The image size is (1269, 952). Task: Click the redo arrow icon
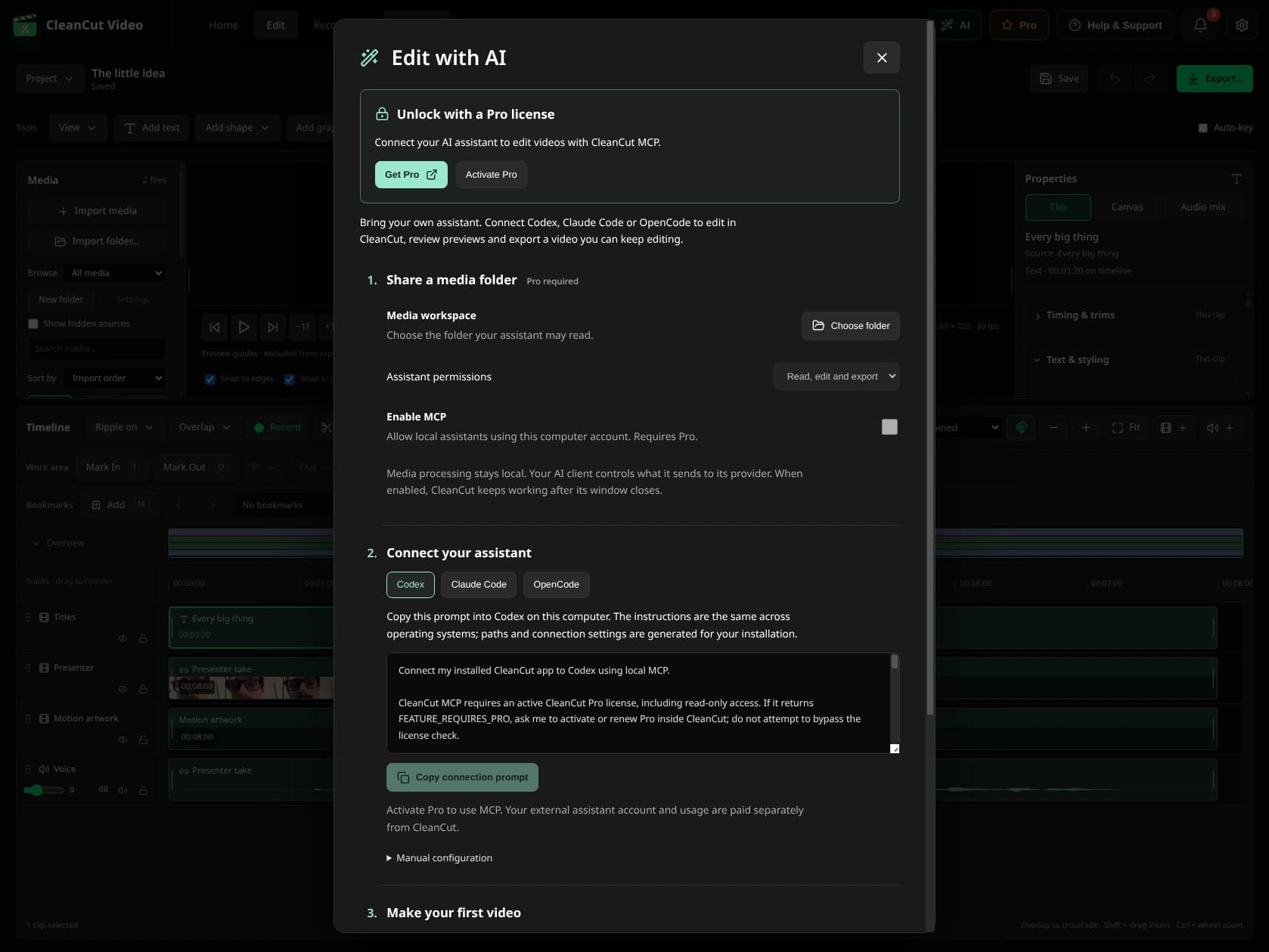pyautogui.click(x=1150, y=79)
